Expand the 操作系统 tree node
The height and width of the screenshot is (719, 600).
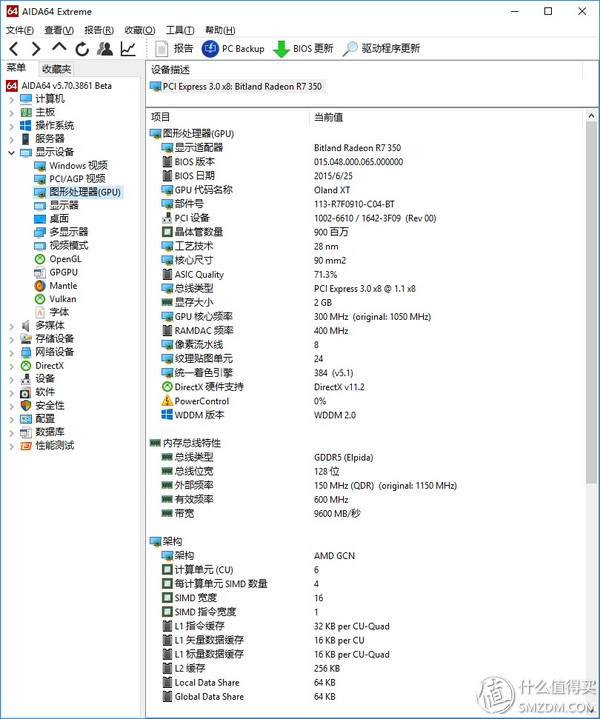(11, 126)
